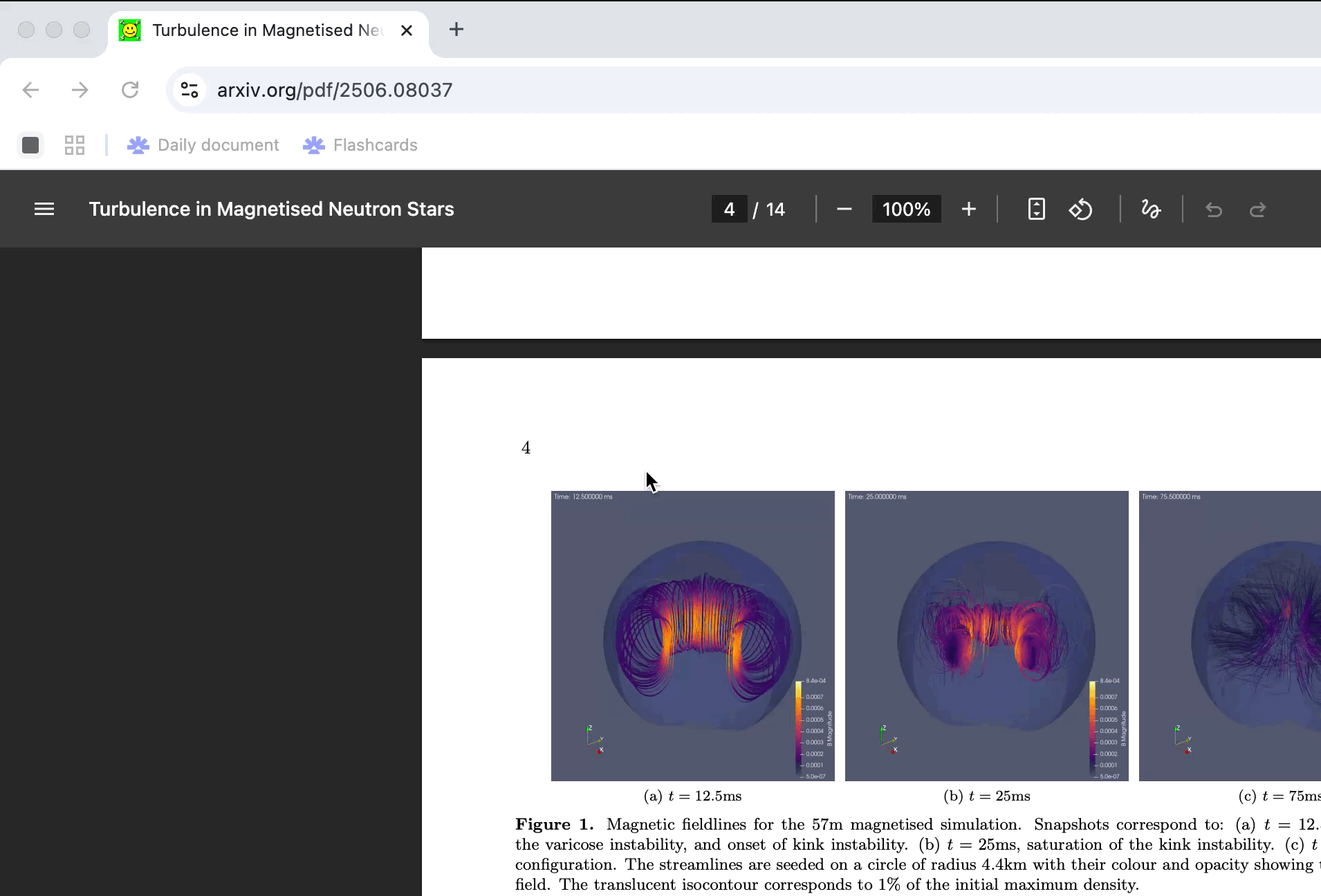Image resolution: width=1321 pixels, height=896 pixels.
Task: Click the redo arrow in PDF toolbar
Action: pyautogui.click(x=1257, y=209)
